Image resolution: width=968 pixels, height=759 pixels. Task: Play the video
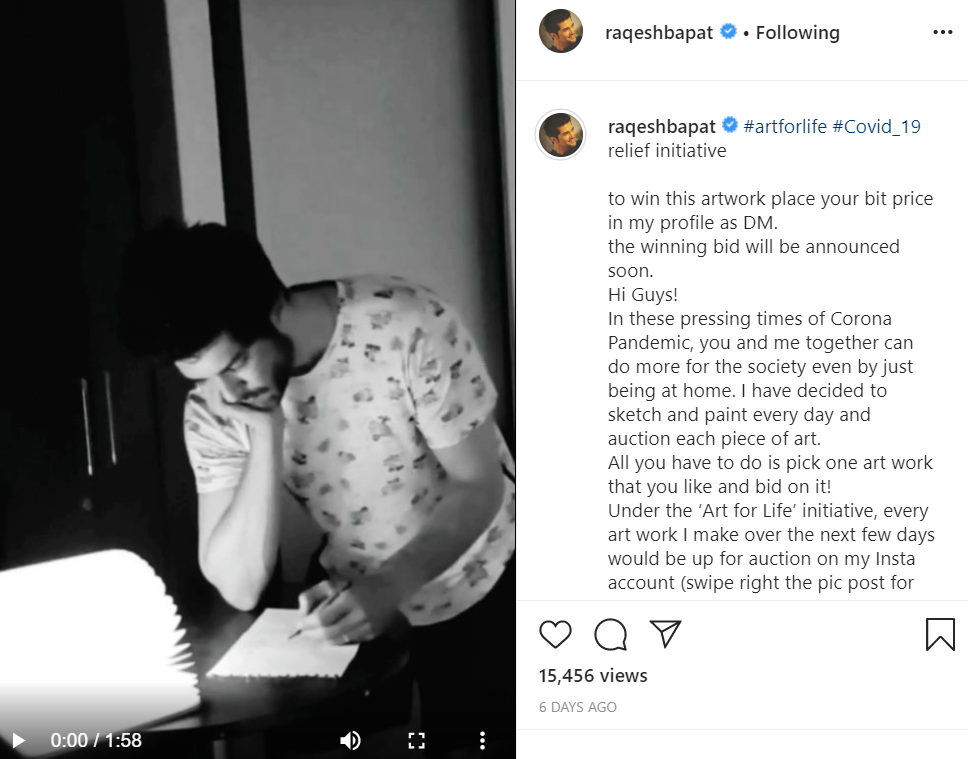(x=18, y=740)
